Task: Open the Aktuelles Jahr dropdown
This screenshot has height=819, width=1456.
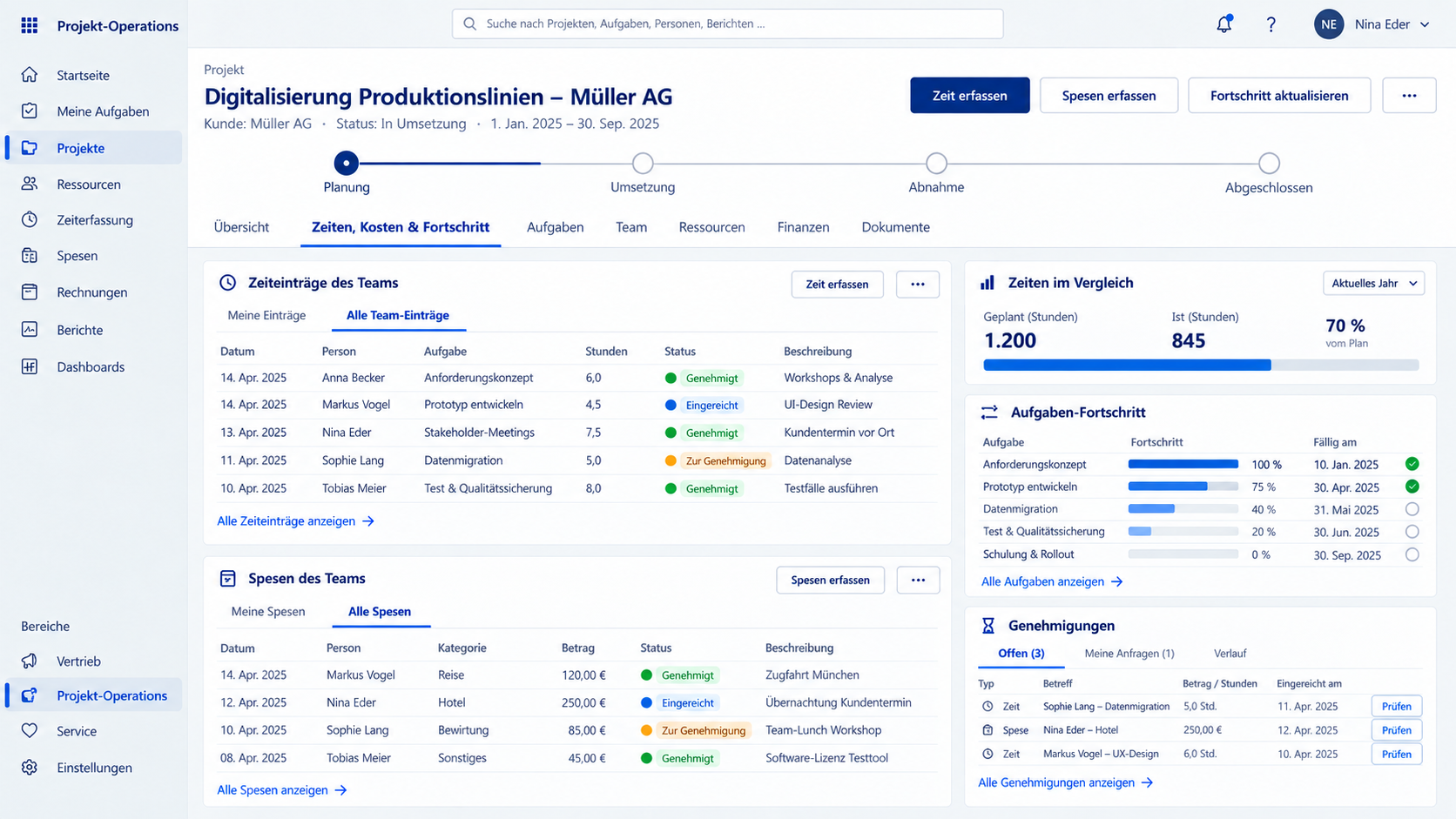Action: point(1373,283)
